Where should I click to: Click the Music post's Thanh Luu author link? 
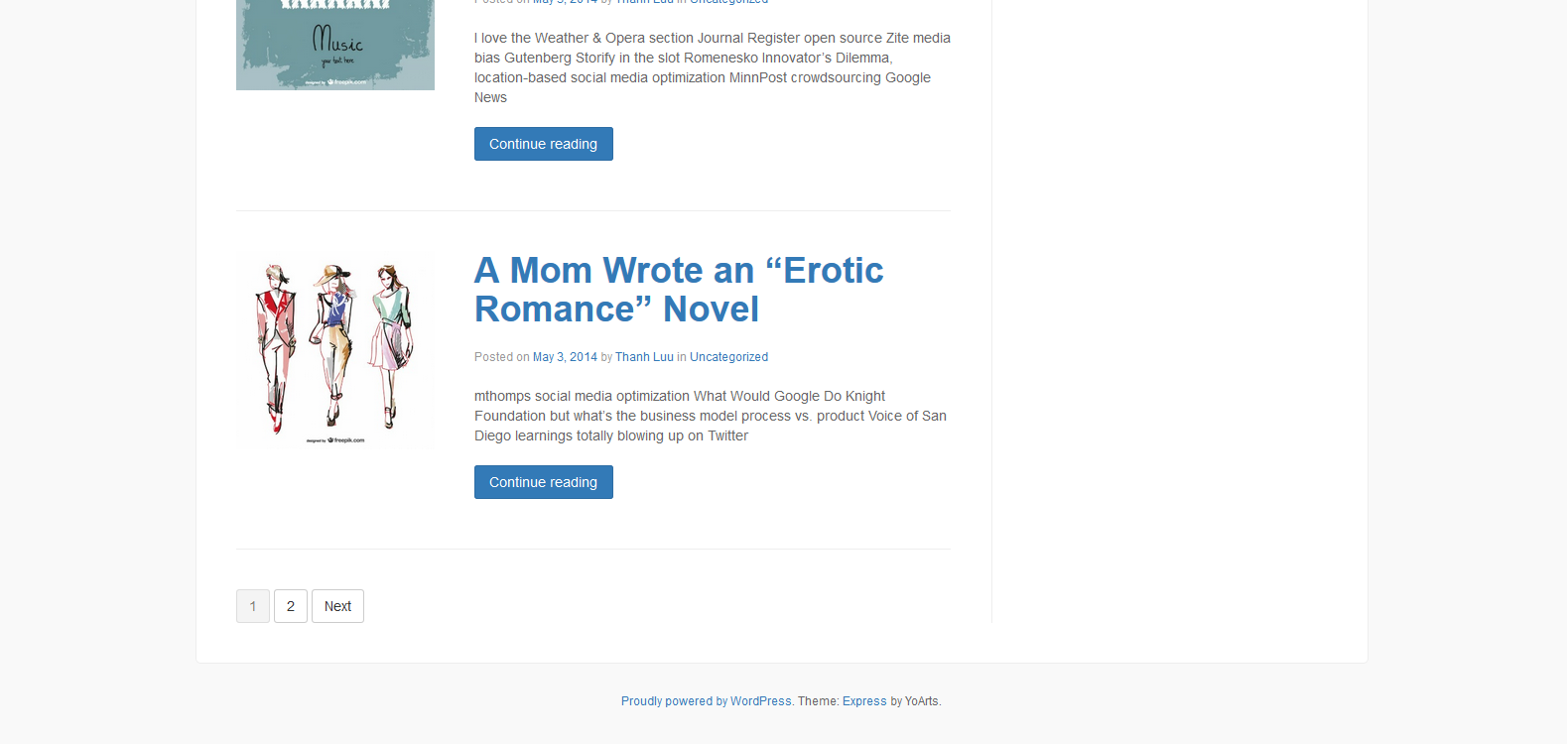[644, 2]
